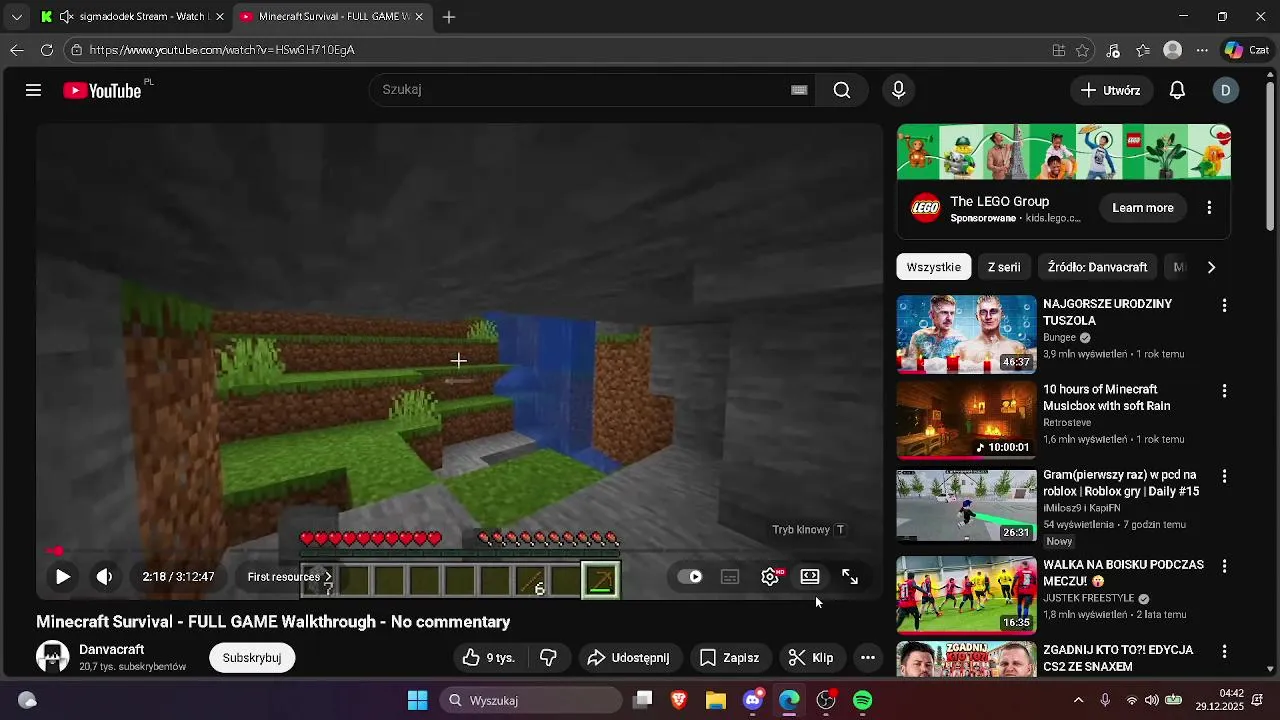Mute the video volume
1280x720 pixels.
[104, 577]
